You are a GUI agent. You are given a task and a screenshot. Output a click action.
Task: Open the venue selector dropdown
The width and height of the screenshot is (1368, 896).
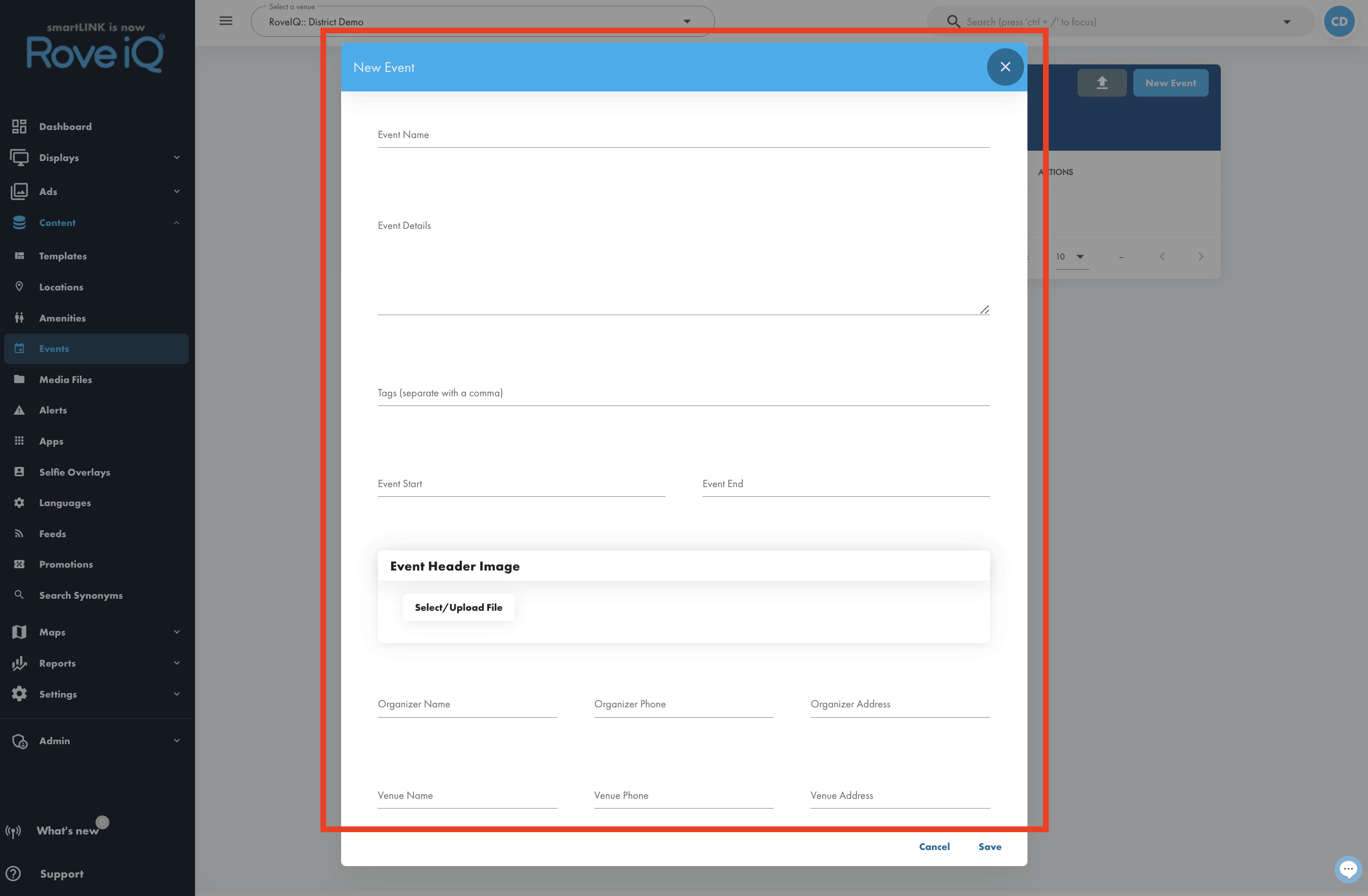pyautogui.click(x=483, y=21)
